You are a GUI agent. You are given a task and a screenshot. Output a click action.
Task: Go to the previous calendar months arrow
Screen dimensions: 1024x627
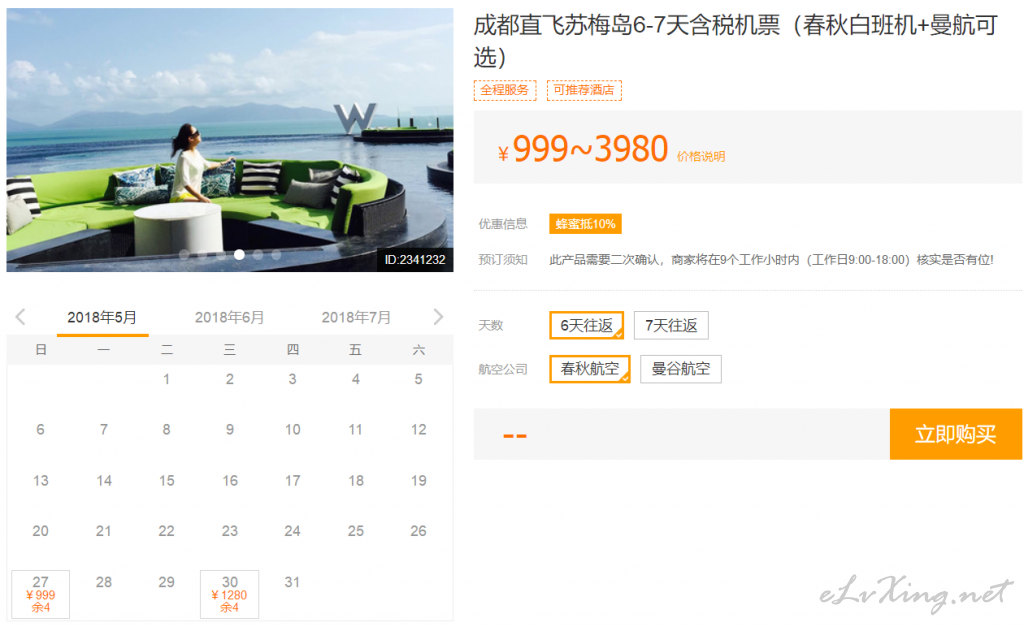[20, 317]
